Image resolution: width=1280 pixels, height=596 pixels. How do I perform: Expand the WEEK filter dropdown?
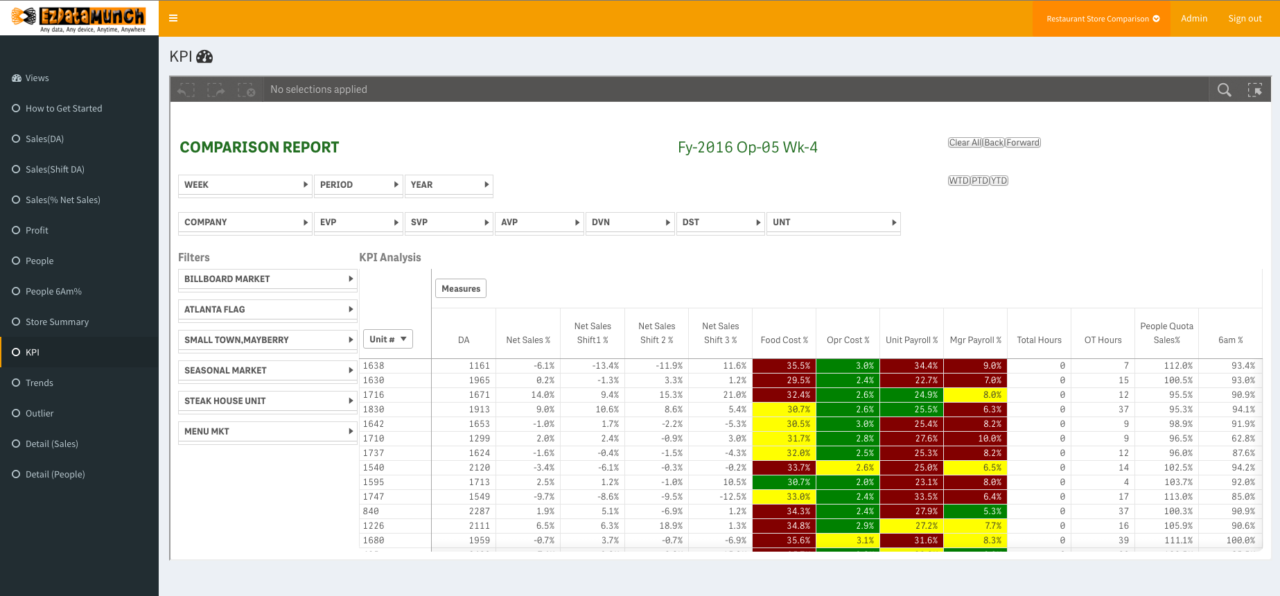pos(245,184)
